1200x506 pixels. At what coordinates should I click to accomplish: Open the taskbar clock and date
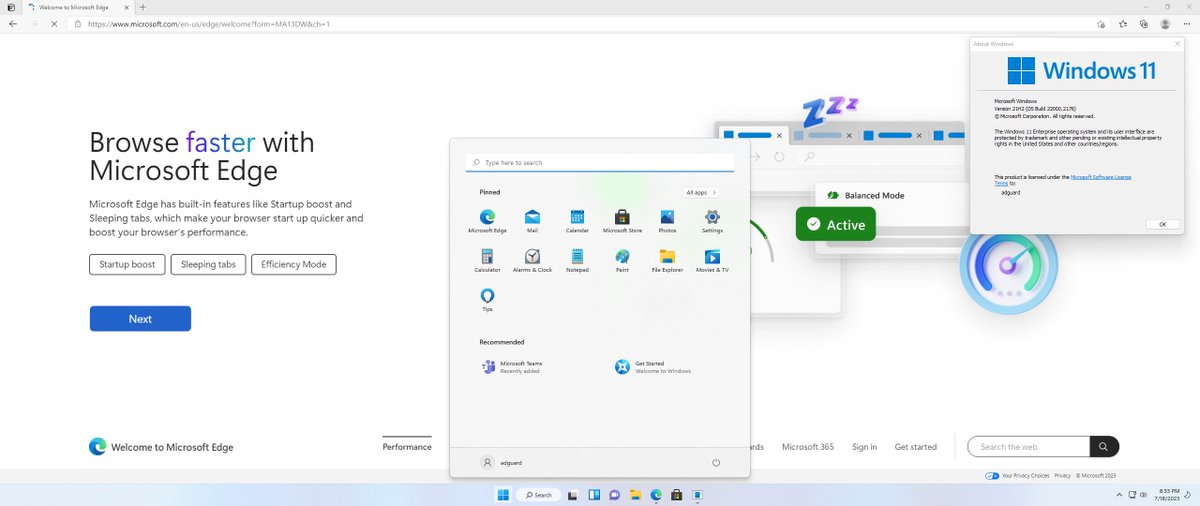pyautogui.click(x=1169, y=495)
